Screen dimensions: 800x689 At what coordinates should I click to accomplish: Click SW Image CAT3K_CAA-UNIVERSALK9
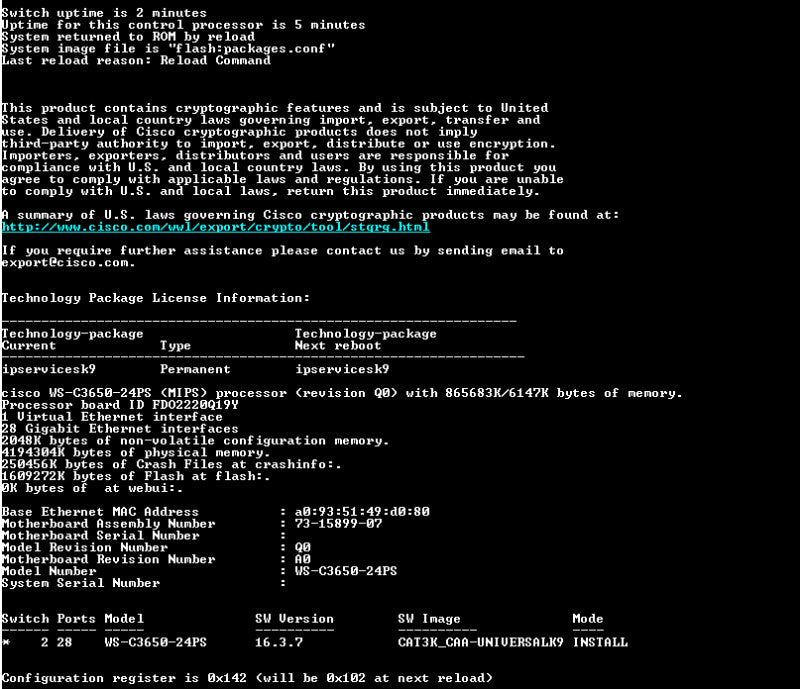point(481,643)
